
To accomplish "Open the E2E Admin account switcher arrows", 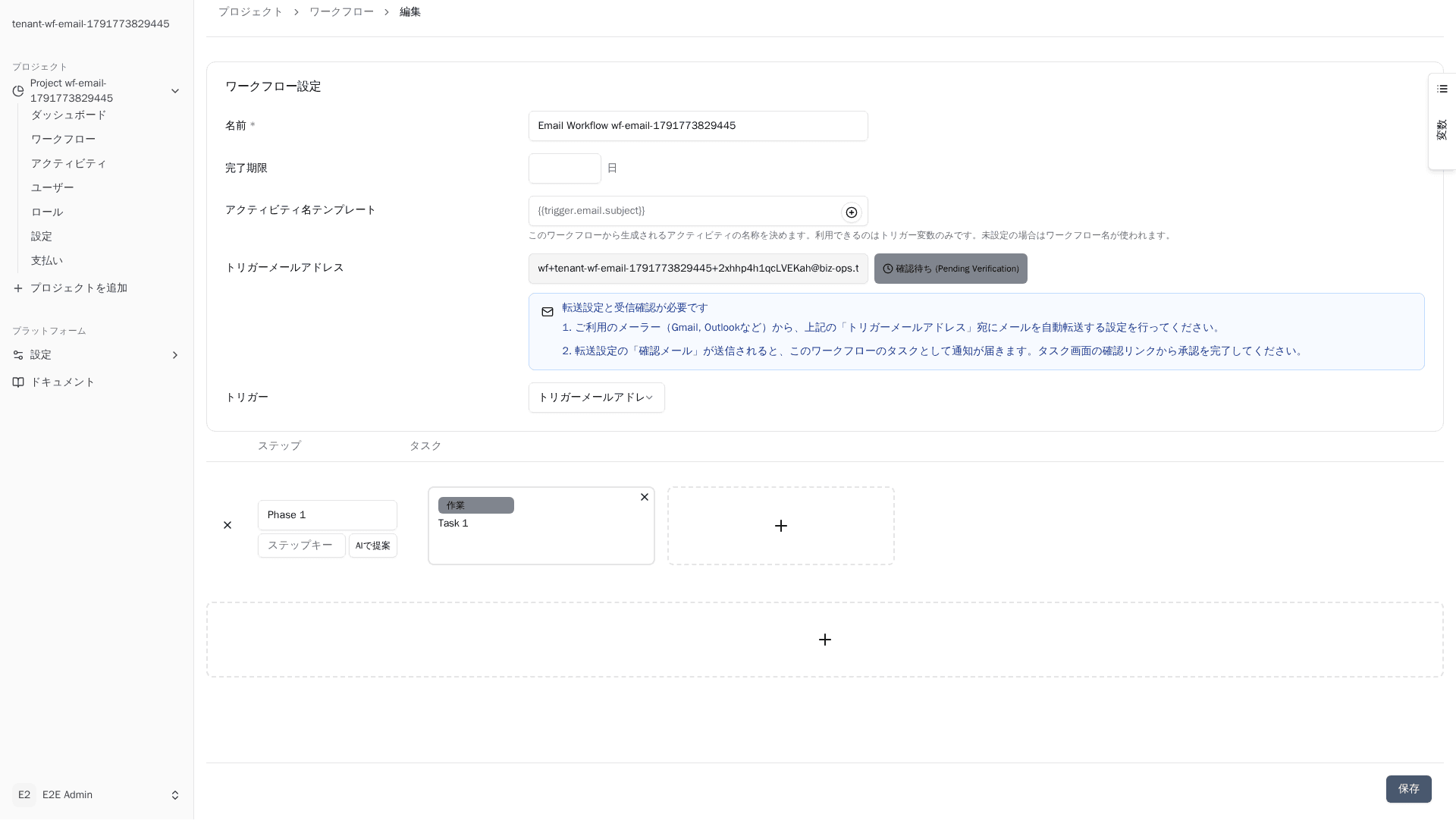I will tap(175, 795).
